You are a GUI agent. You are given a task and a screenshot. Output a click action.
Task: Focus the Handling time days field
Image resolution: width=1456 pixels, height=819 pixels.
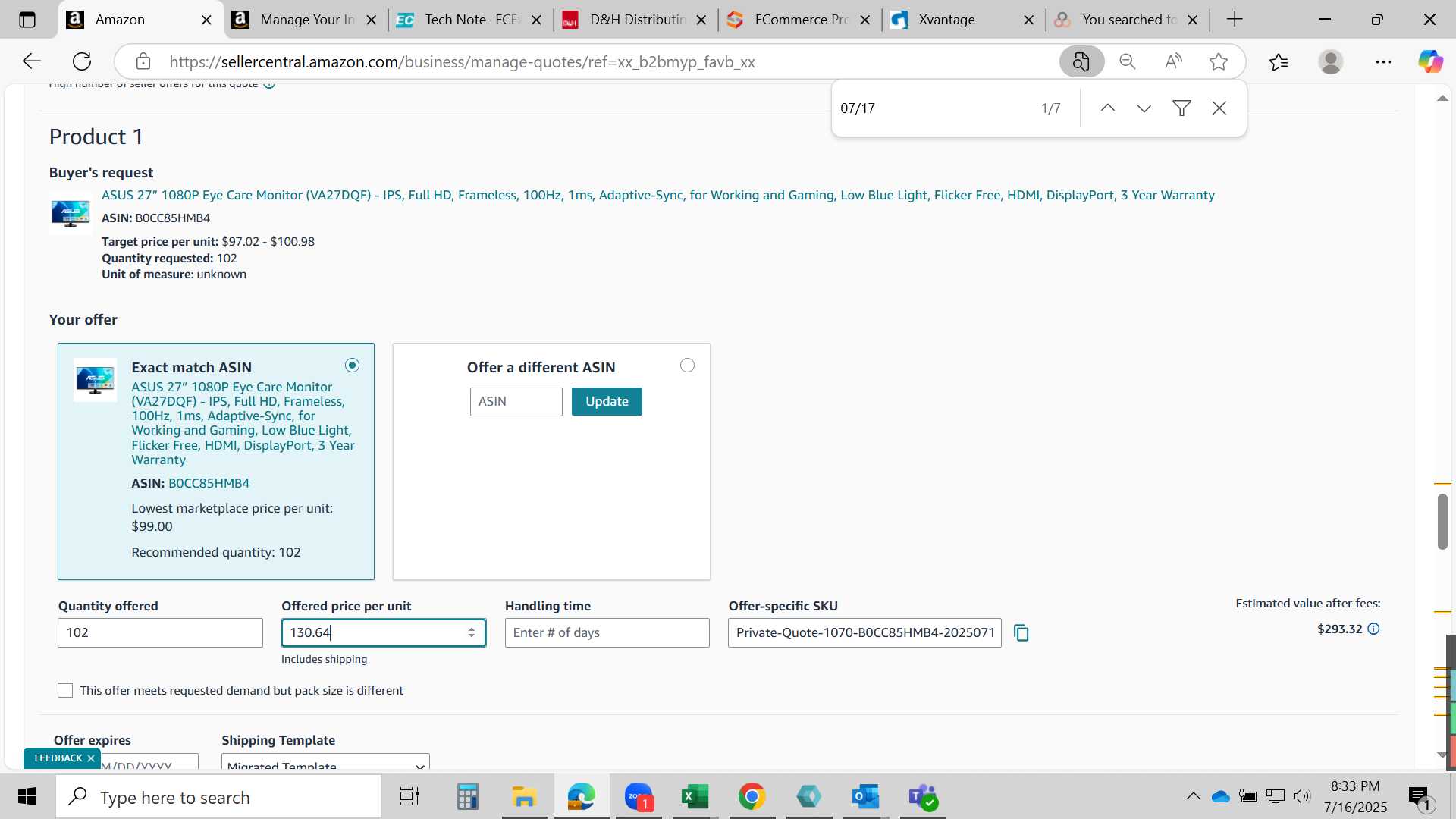point(607,632)
